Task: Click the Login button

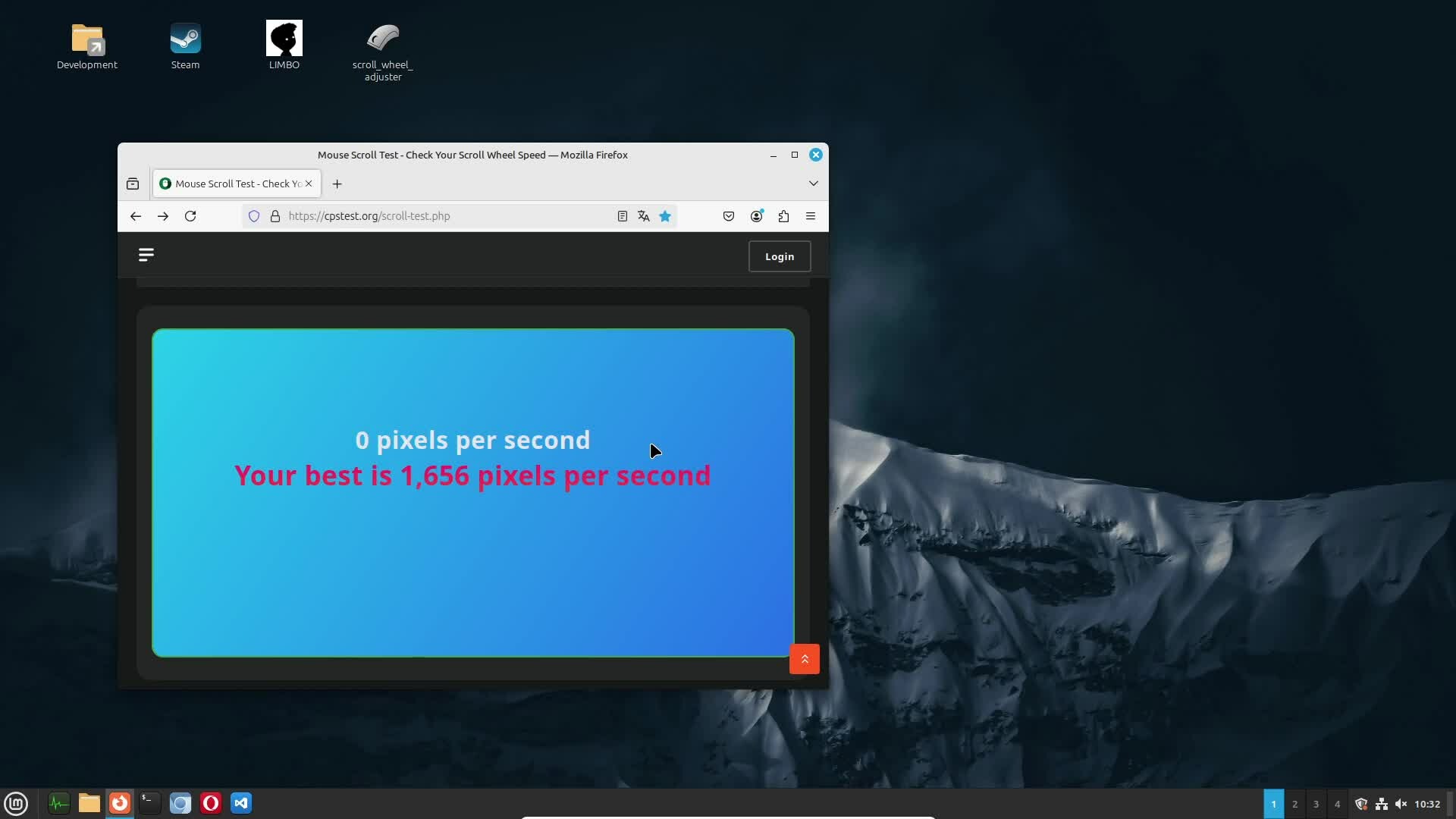Action: [779, 256]
